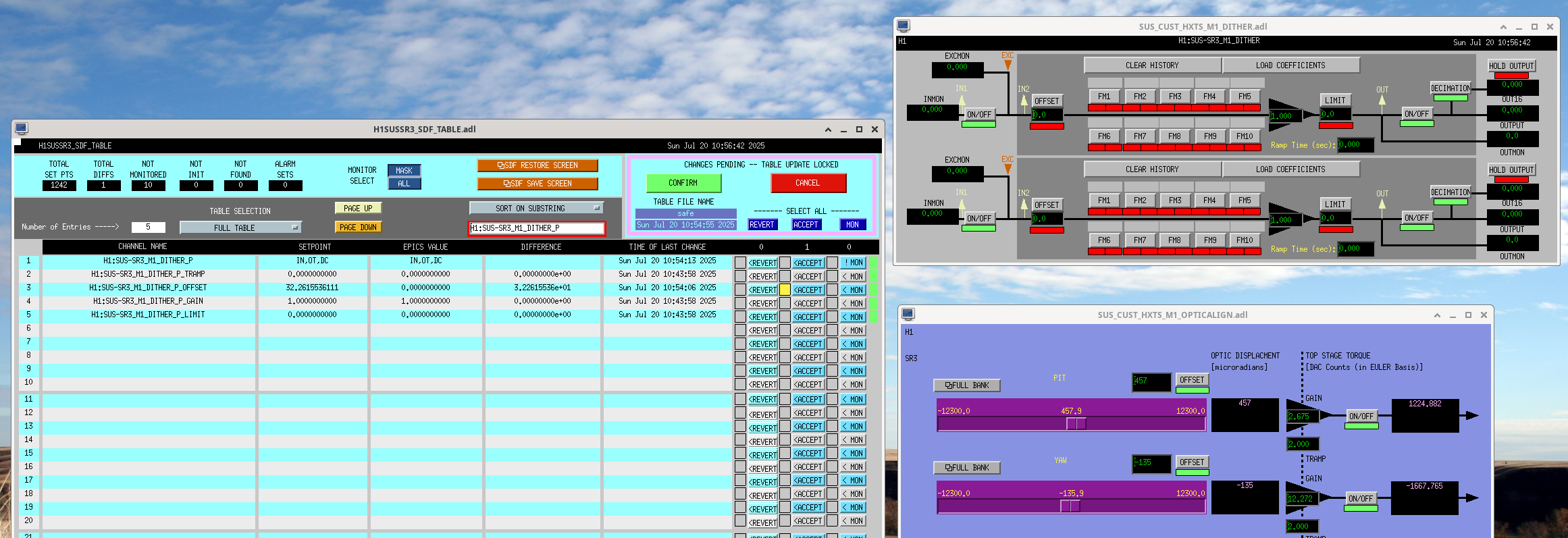Open the SDF RESTORE SCREEN display
Screen dimensions: 1568x538
tap(538, 165)
